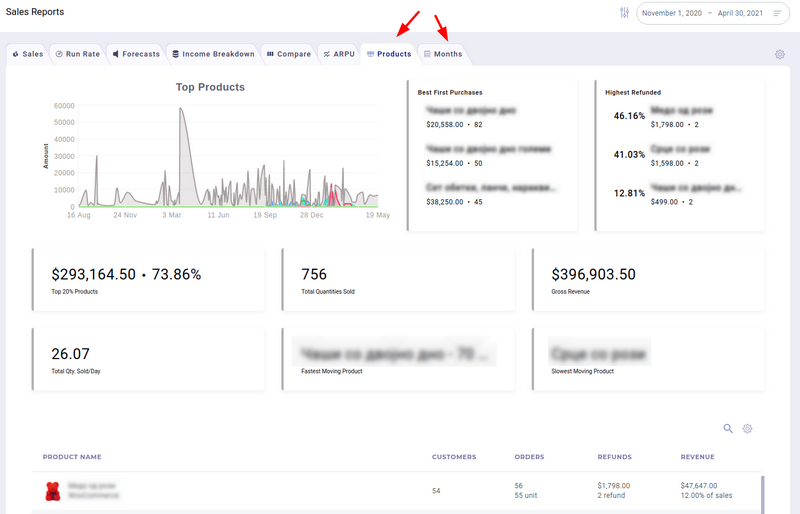The height and width of the screenshot is (514, 800).
Task: Sort by Customers column header
Action: click(x=454, y=457)
